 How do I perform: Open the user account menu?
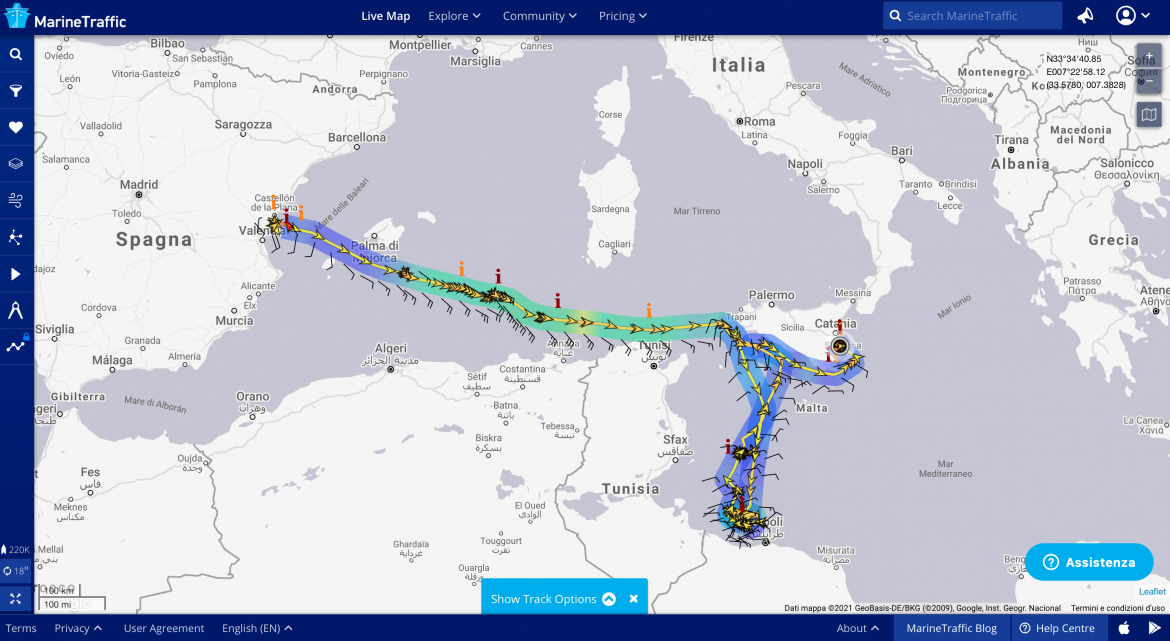(x=1133, y=16)
